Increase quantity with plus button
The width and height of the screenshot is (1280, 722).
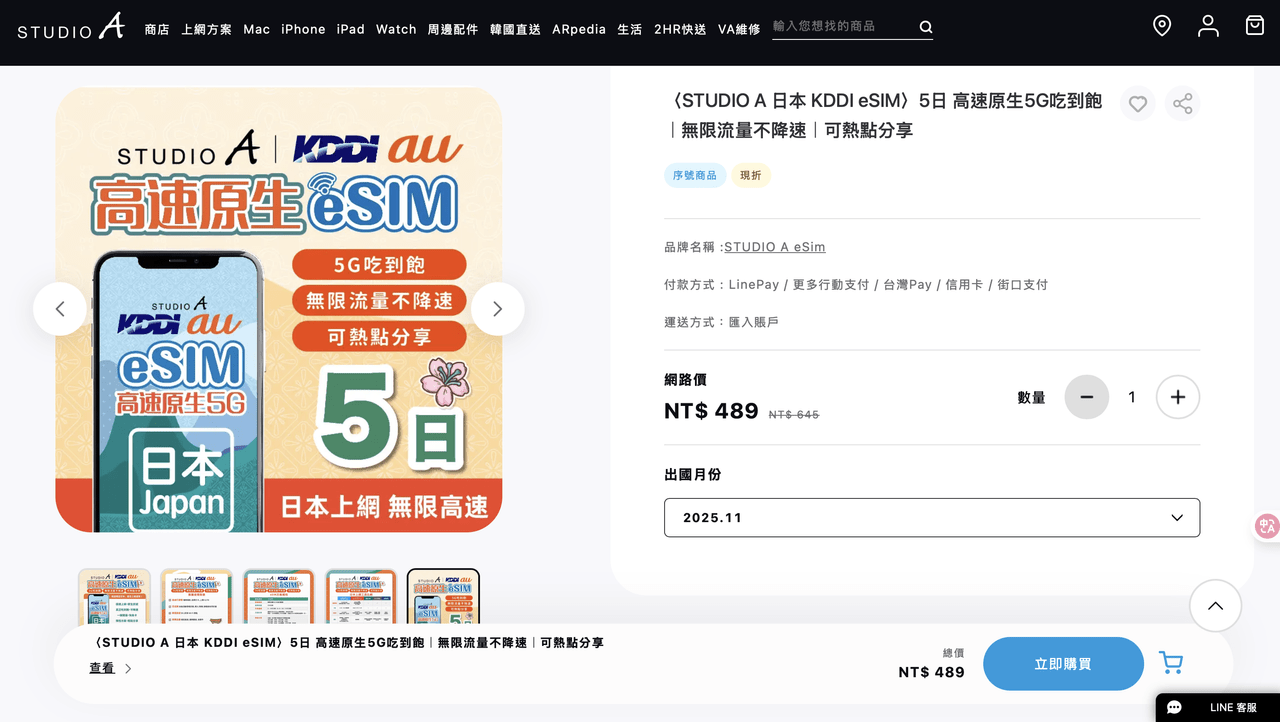(1178, 397)
